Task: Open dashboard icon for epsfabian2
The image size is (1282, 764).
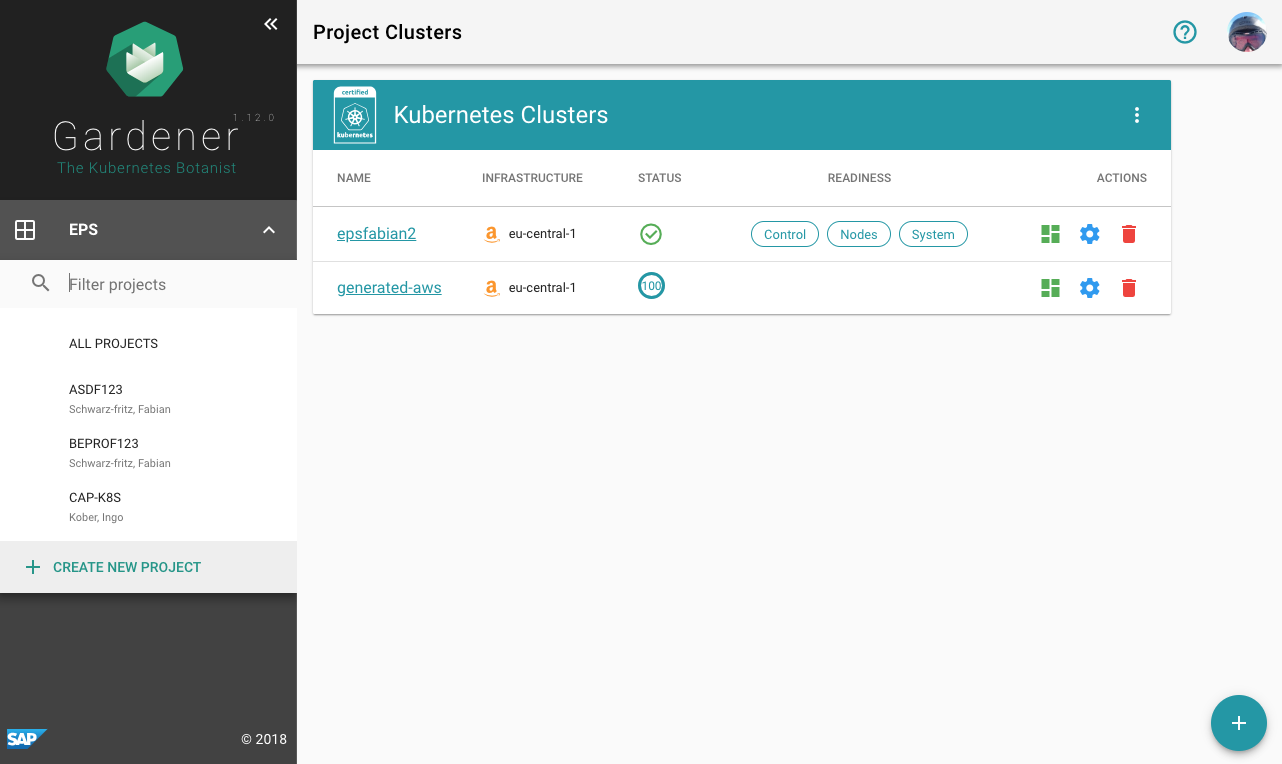Action: [1050, 234]
